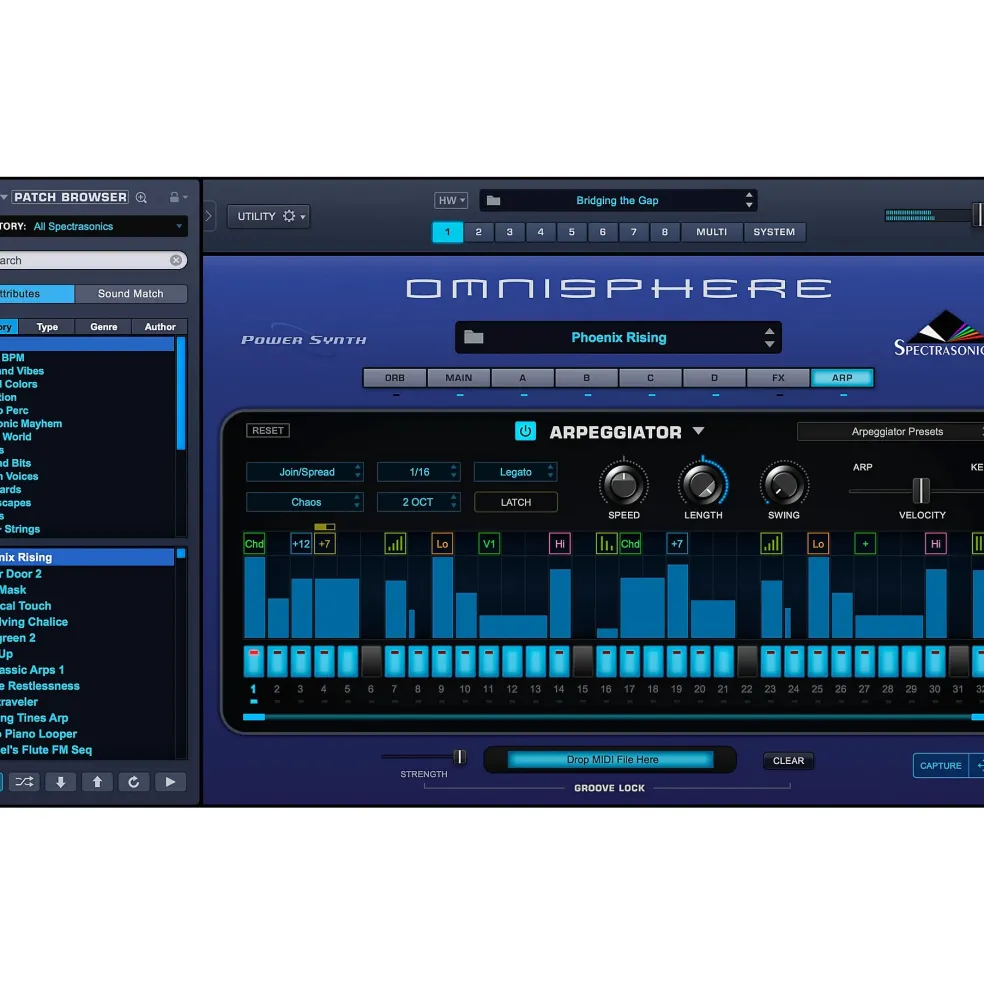The width and height of the screenshot is (984, 985).
Task: Collapse the browser with the side arrow
Action: tap(209, 216)
